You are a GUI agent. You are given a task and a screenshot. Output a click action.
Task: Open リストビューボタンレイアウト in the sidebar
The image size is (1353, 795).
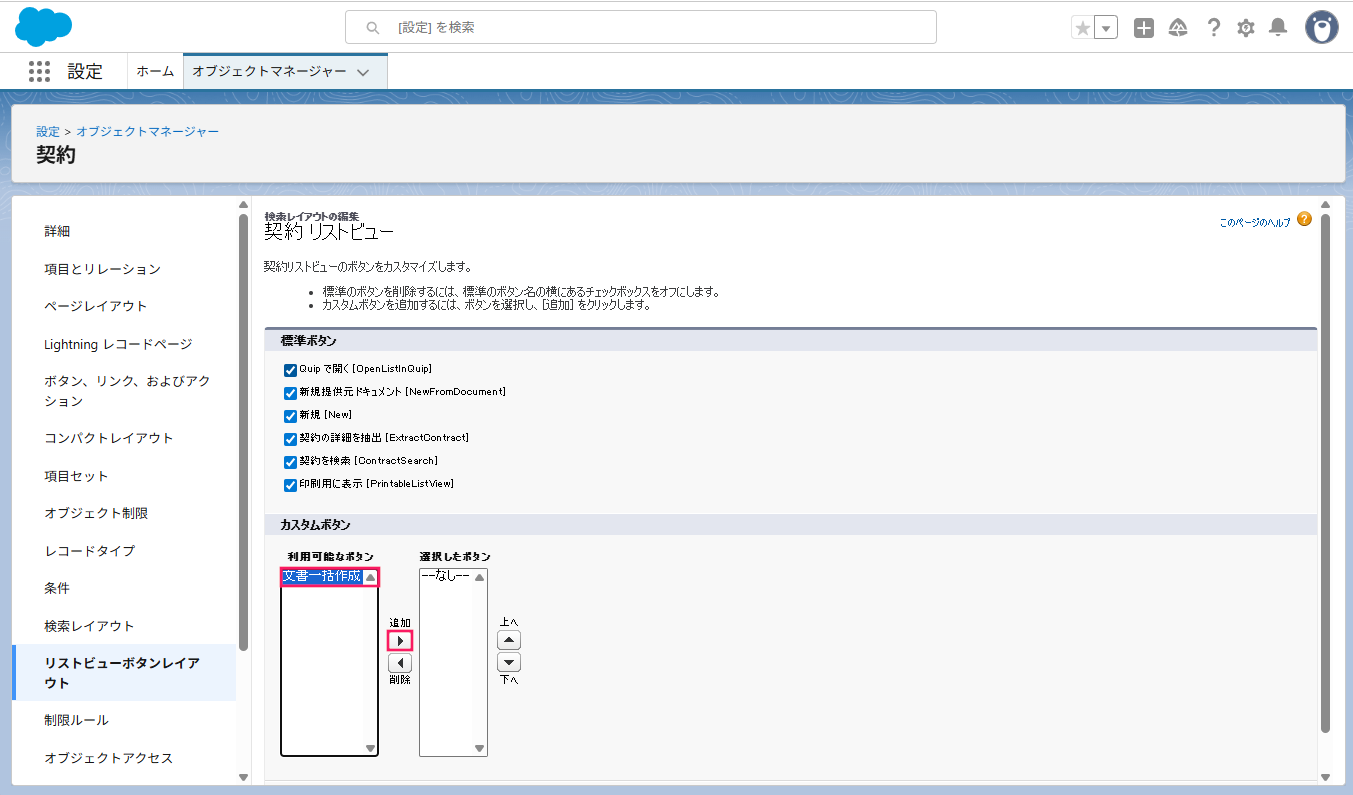pyautogui.click(x=122, y=673)
